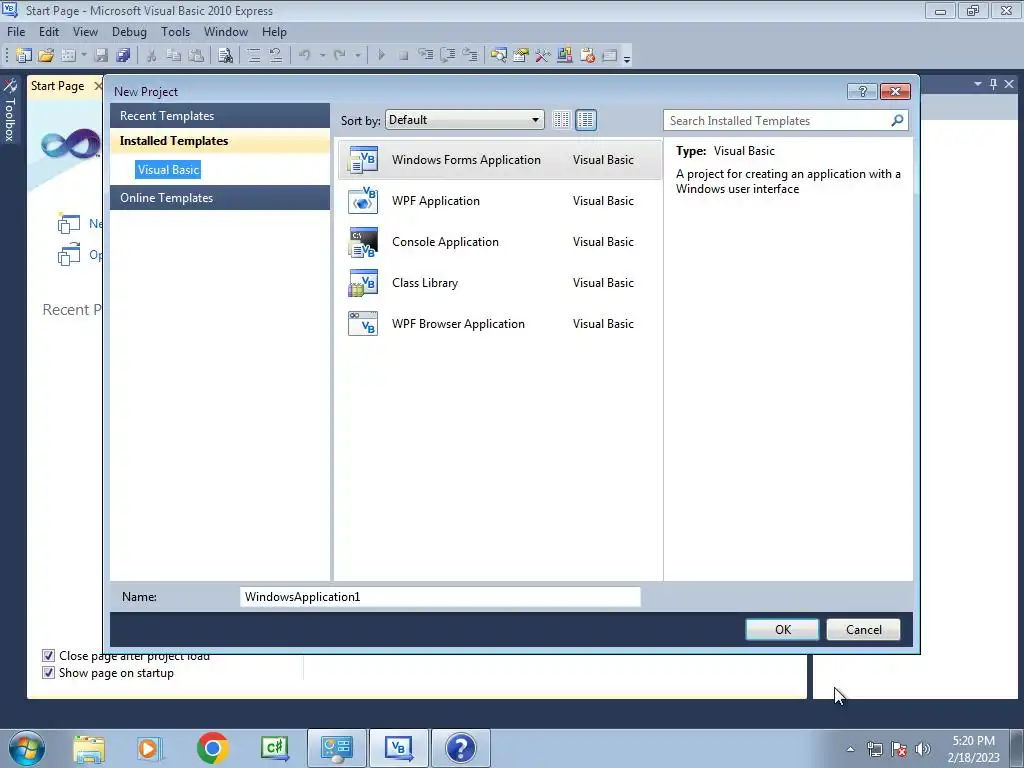The width and height of the screenshot is (1024, 768).
Task: Click the Save floppy disk toolbar icon
Action: tap(101, 56)
